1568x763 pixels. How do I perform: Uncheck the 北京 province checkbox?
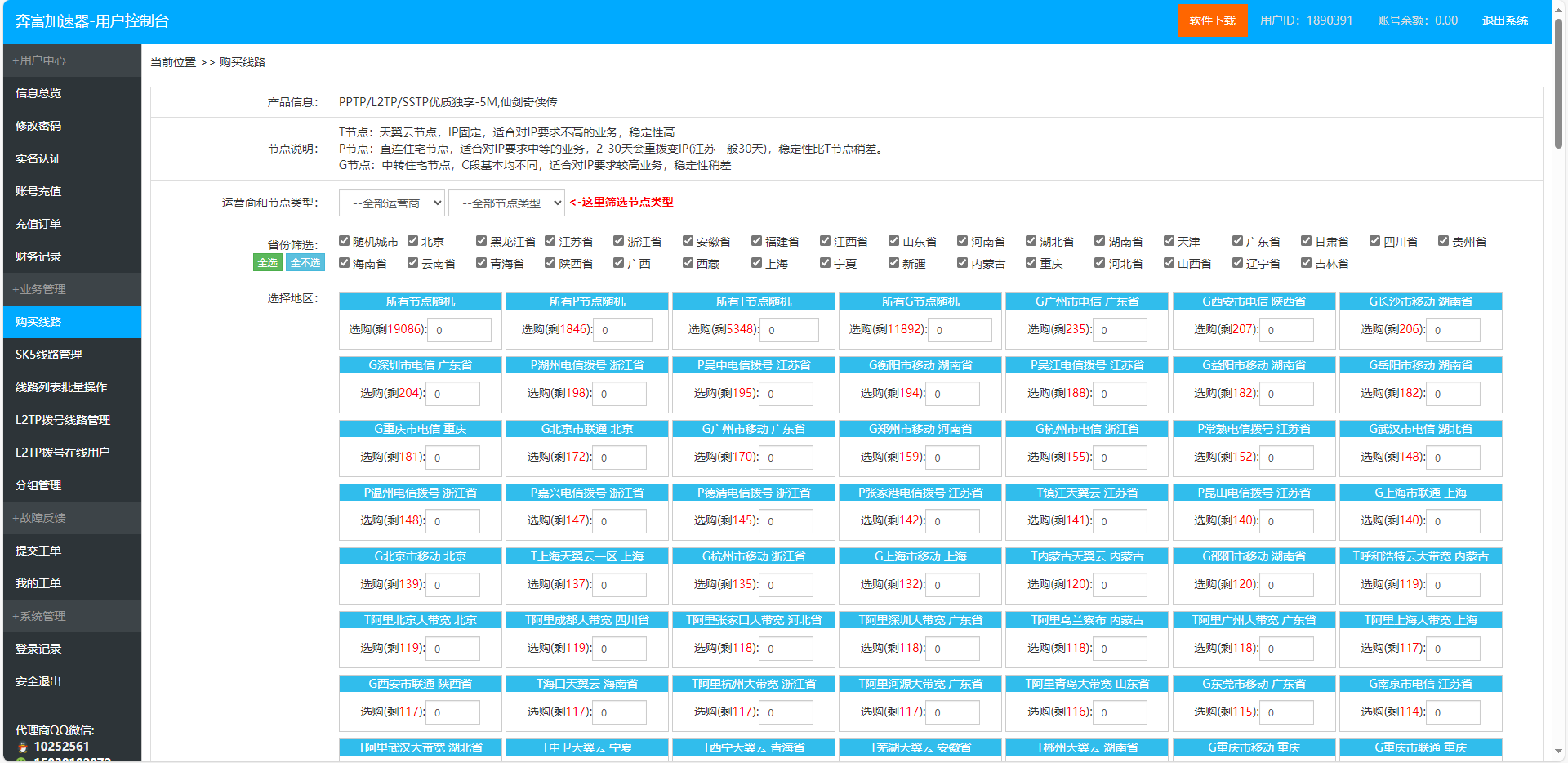(413, 241)
